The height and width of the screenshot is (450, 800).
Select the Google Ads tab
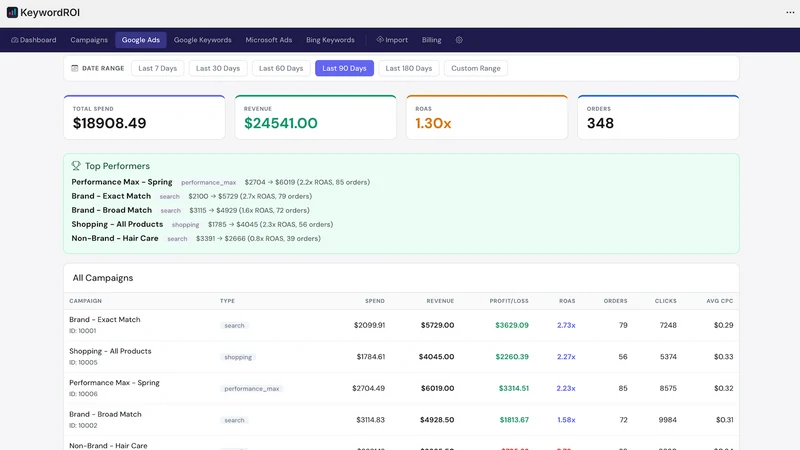click(x=141, y=40)
